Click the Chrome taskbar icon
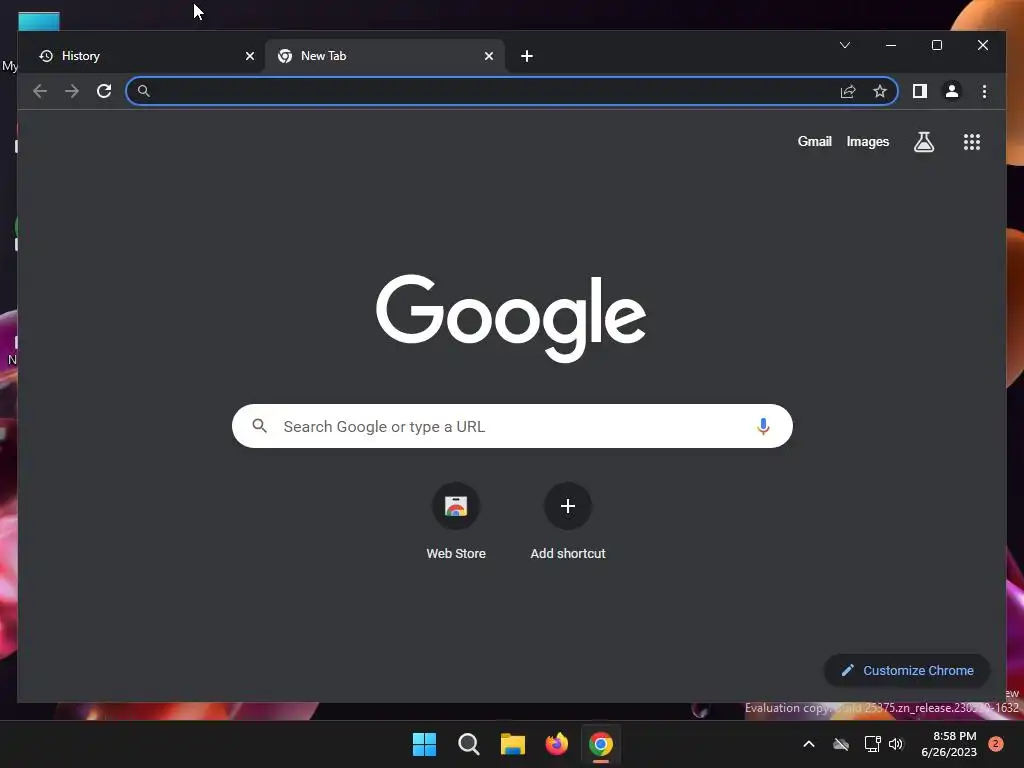Viewport: 1024px width, 768px height. pyautogui.click(x=601, y=744)
